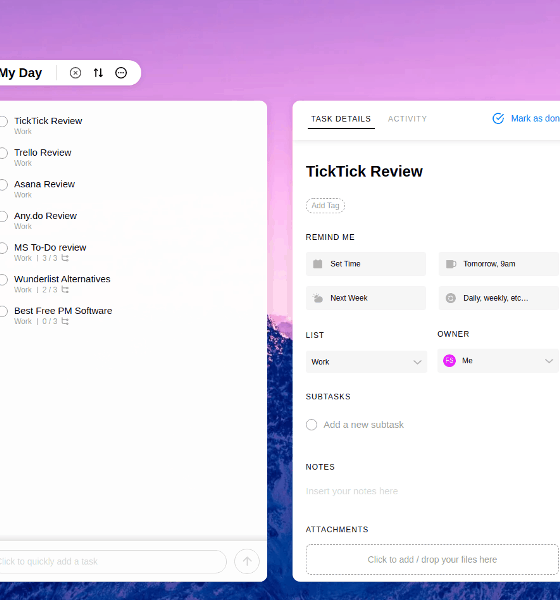Open the more options circle icon
This screenshot has height=600, width=560.
(x=121, y=73)
